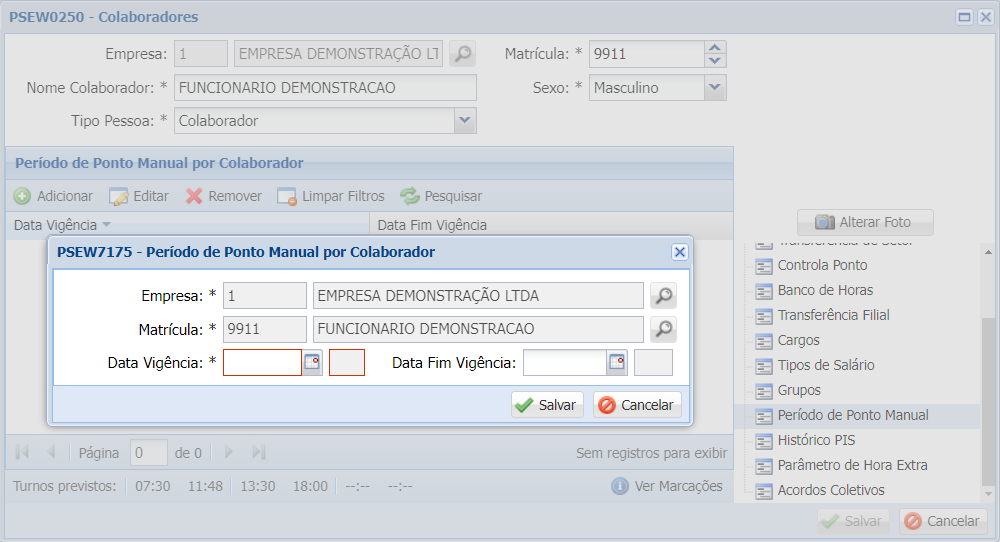The height and width of the screenshot is (542, 1000).
Task: Click Cancelar in the PSEW7175 dialog
Action: (637, 405)
